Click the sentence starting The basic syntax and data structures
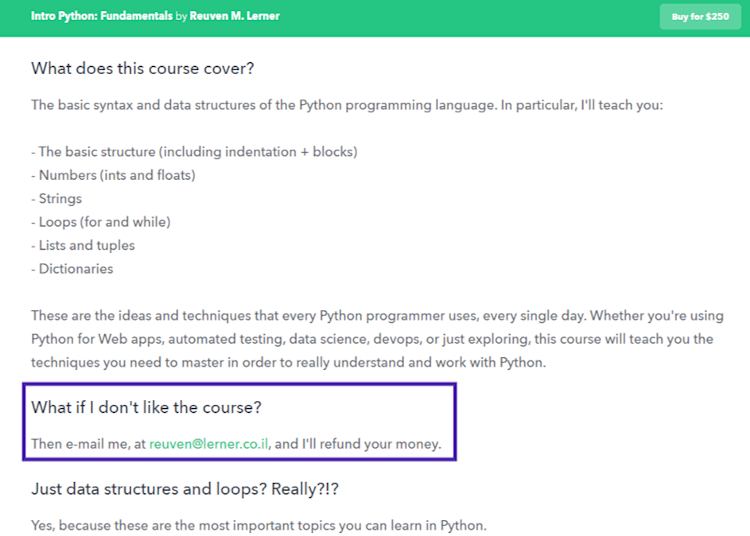 [347, 105]
